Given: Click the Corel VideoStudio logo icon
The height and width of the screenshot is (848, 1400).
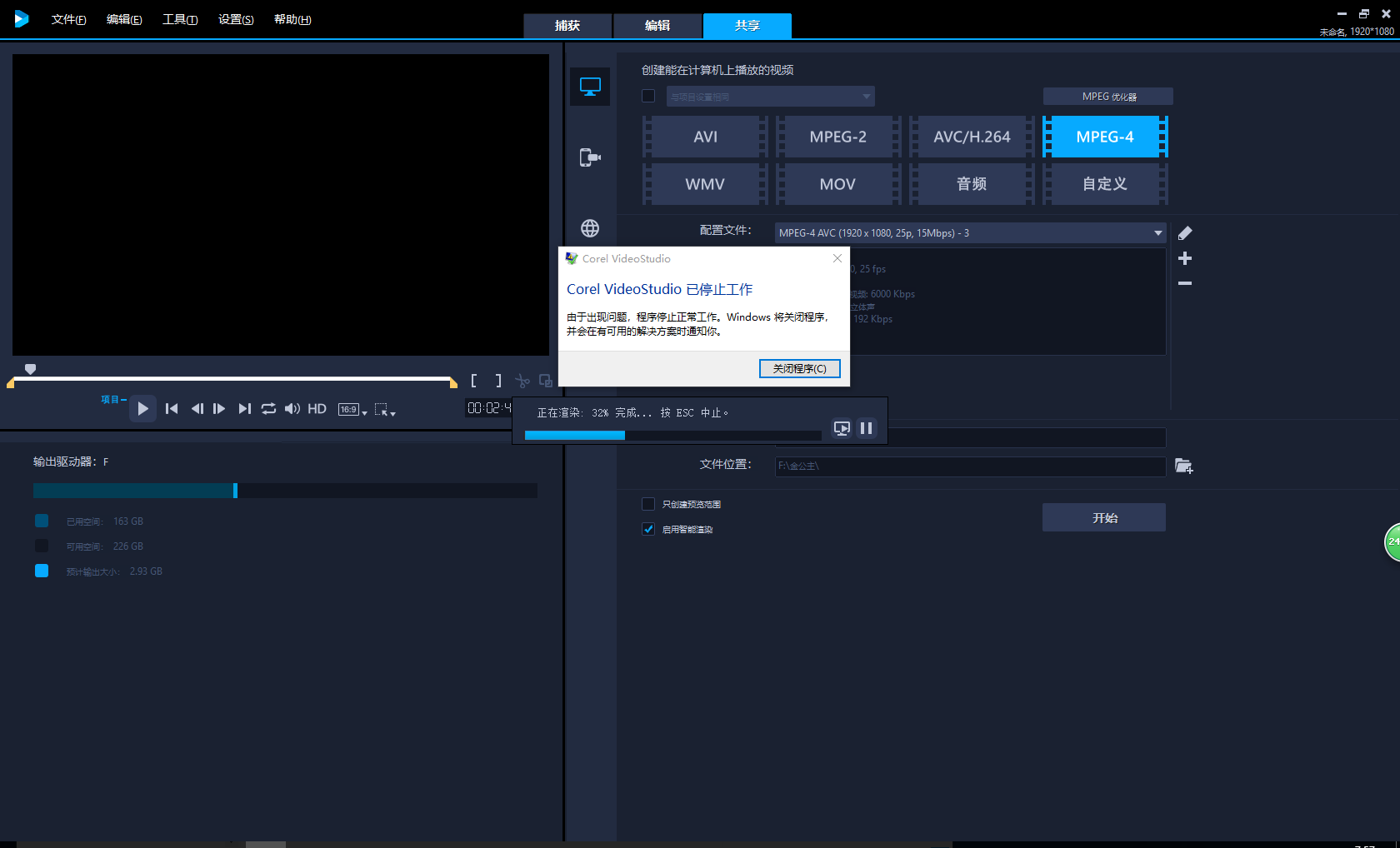Looking at the screenshot, I should click(22, 18).
